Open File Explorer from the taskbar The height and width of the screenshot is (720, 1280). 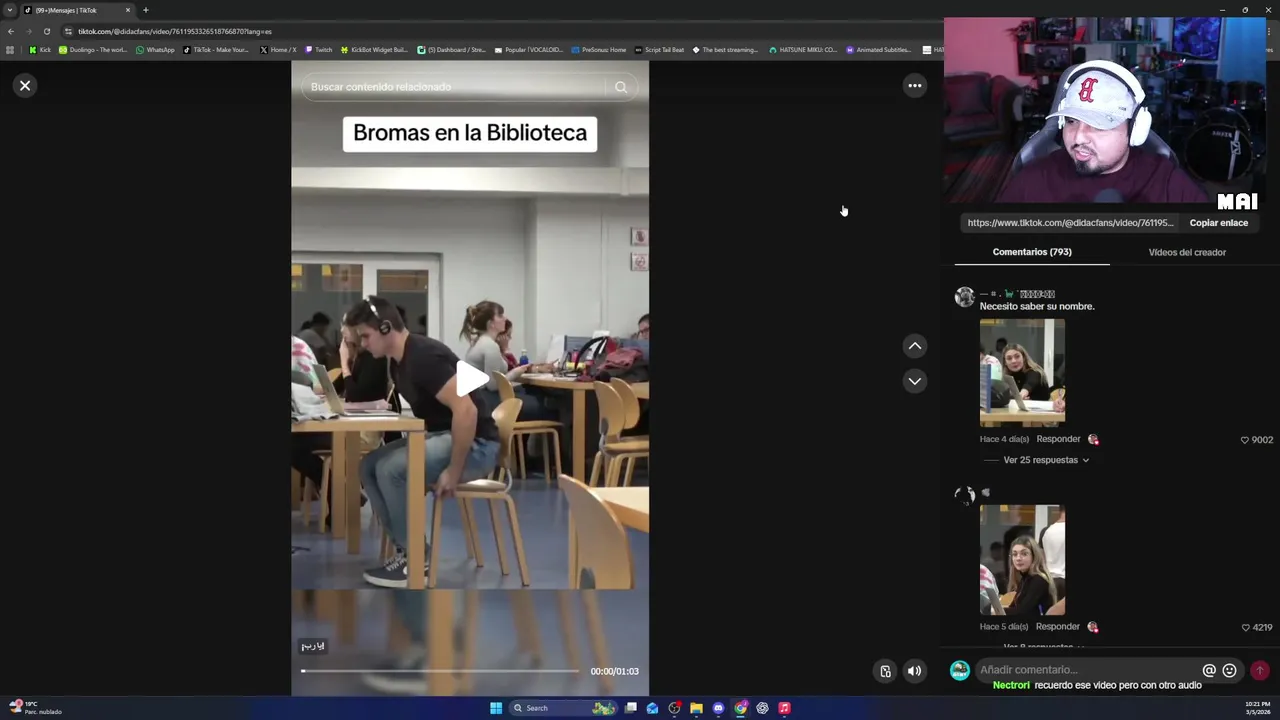[x=696, y=708]
